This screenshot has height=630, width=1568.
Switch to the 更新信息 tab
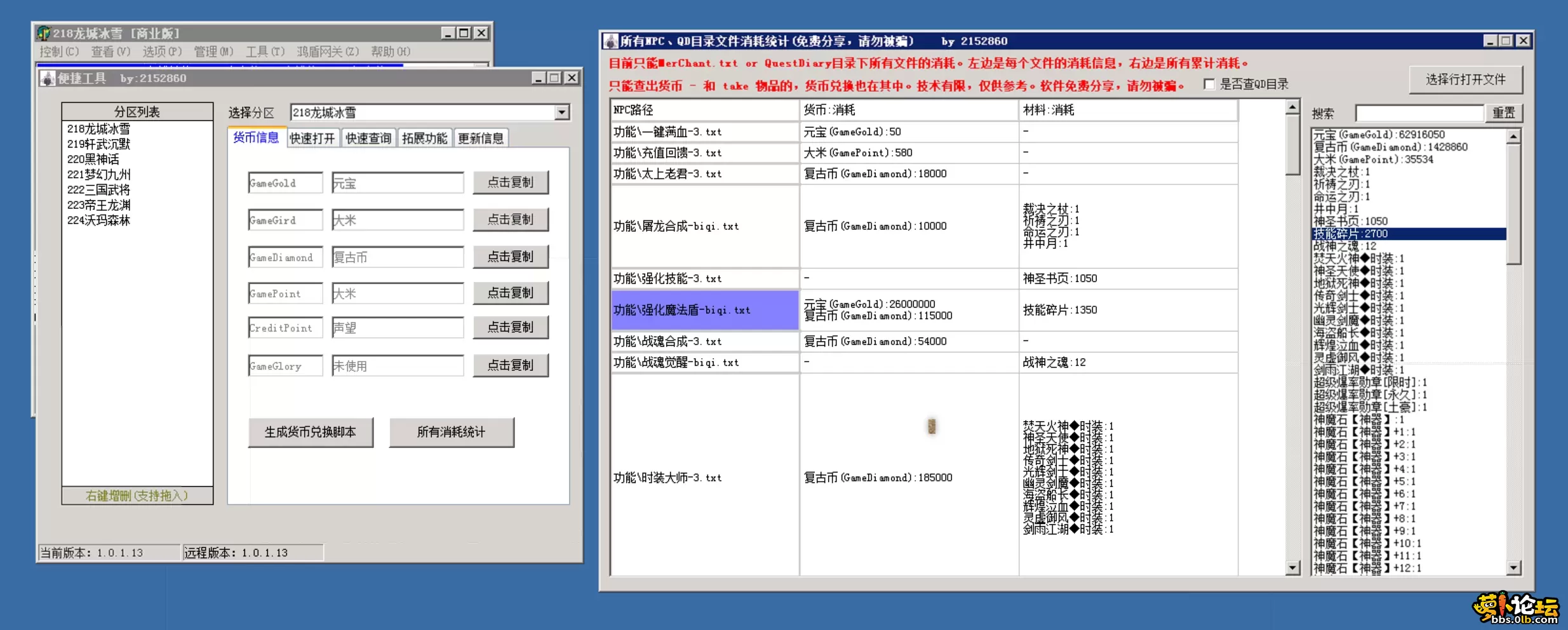point(480,138)
